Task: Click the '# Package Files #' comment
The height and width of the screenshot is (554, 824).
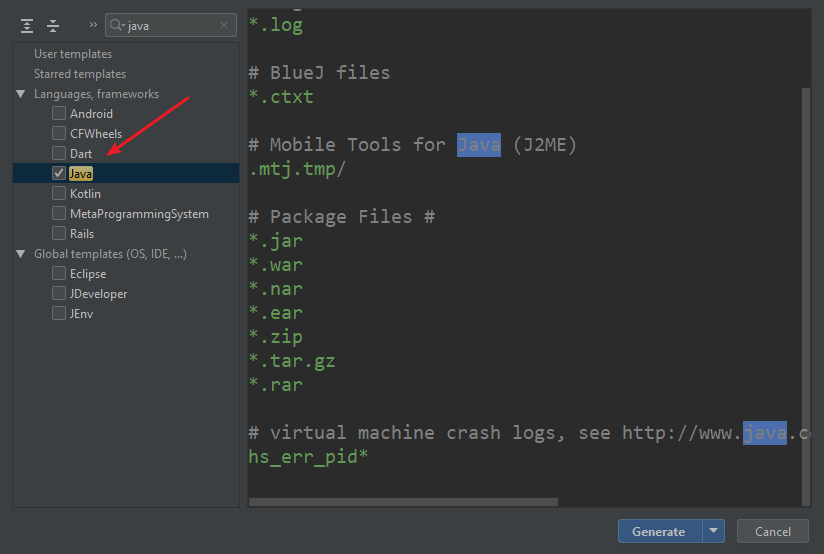Action: pyautogui.click(x=342, y=217)
